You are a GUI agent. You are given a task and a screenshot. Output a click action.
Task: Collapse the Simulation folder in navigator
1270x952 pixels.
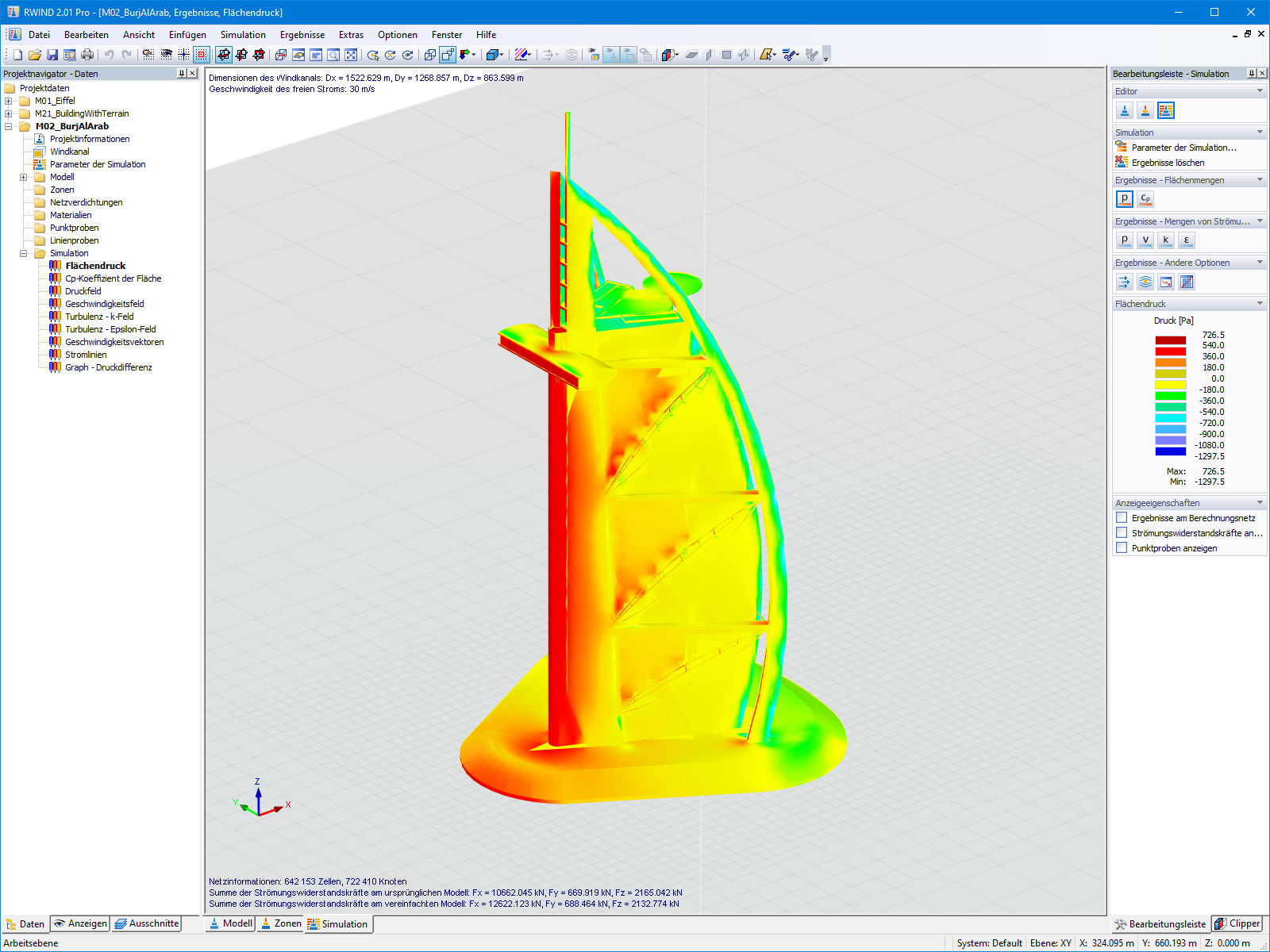point(24,253)
